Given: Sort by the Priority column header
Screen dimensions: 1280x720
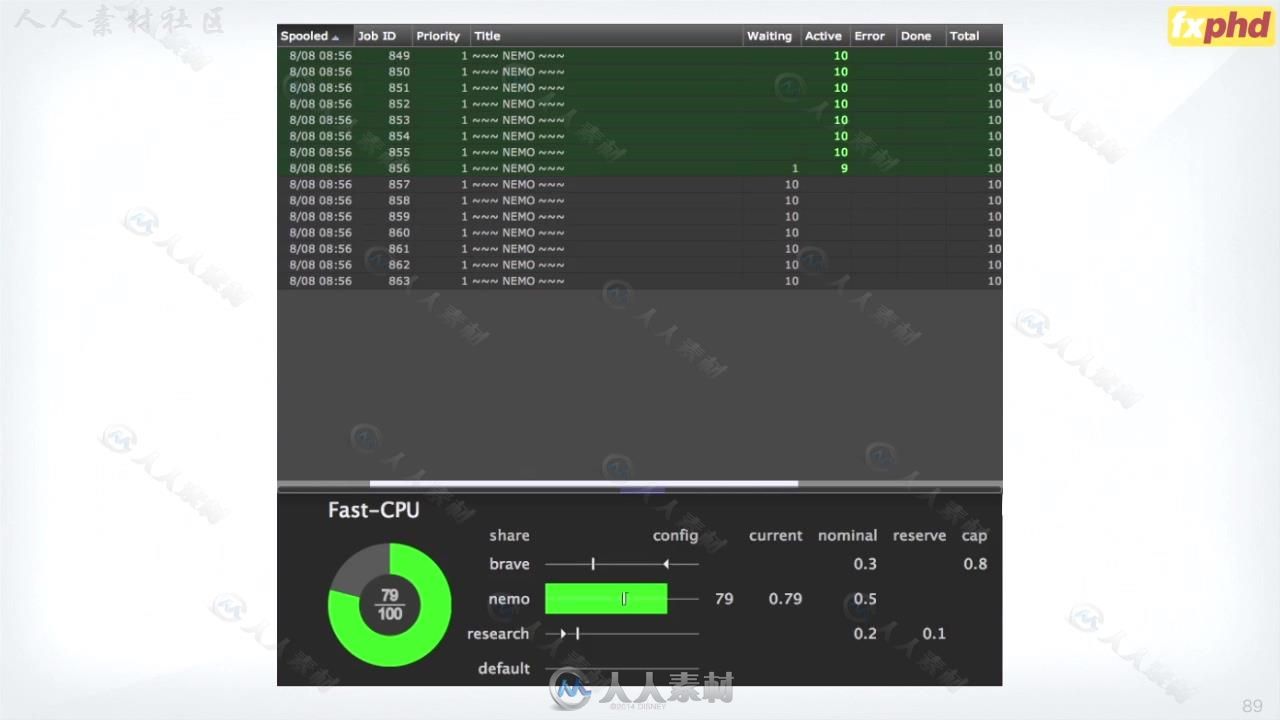Looking at the screenshot, I should [x=441, y=36].
